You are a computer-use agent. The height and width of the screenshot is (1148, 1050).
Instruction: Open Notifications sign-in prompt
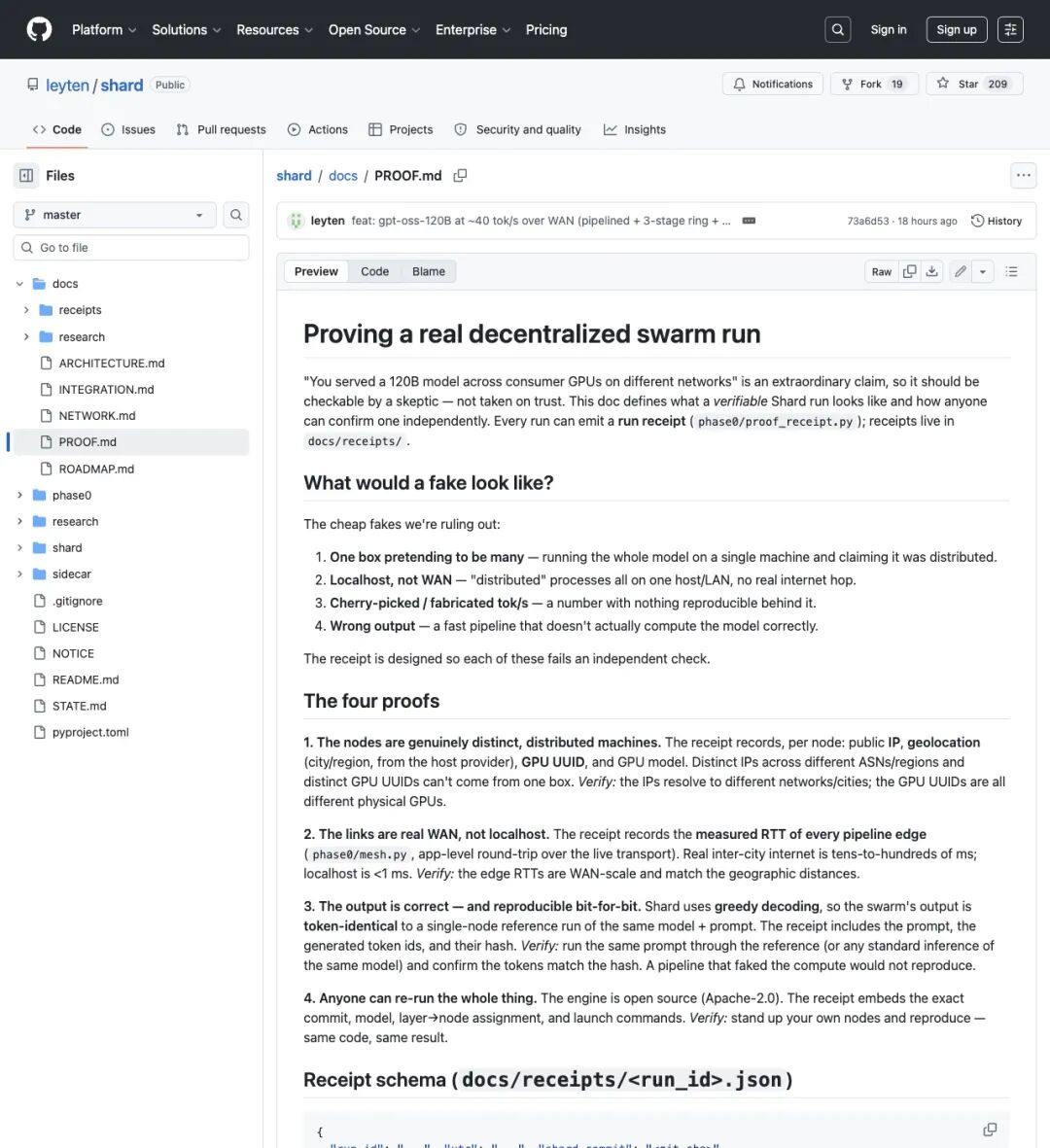[773, 85]
